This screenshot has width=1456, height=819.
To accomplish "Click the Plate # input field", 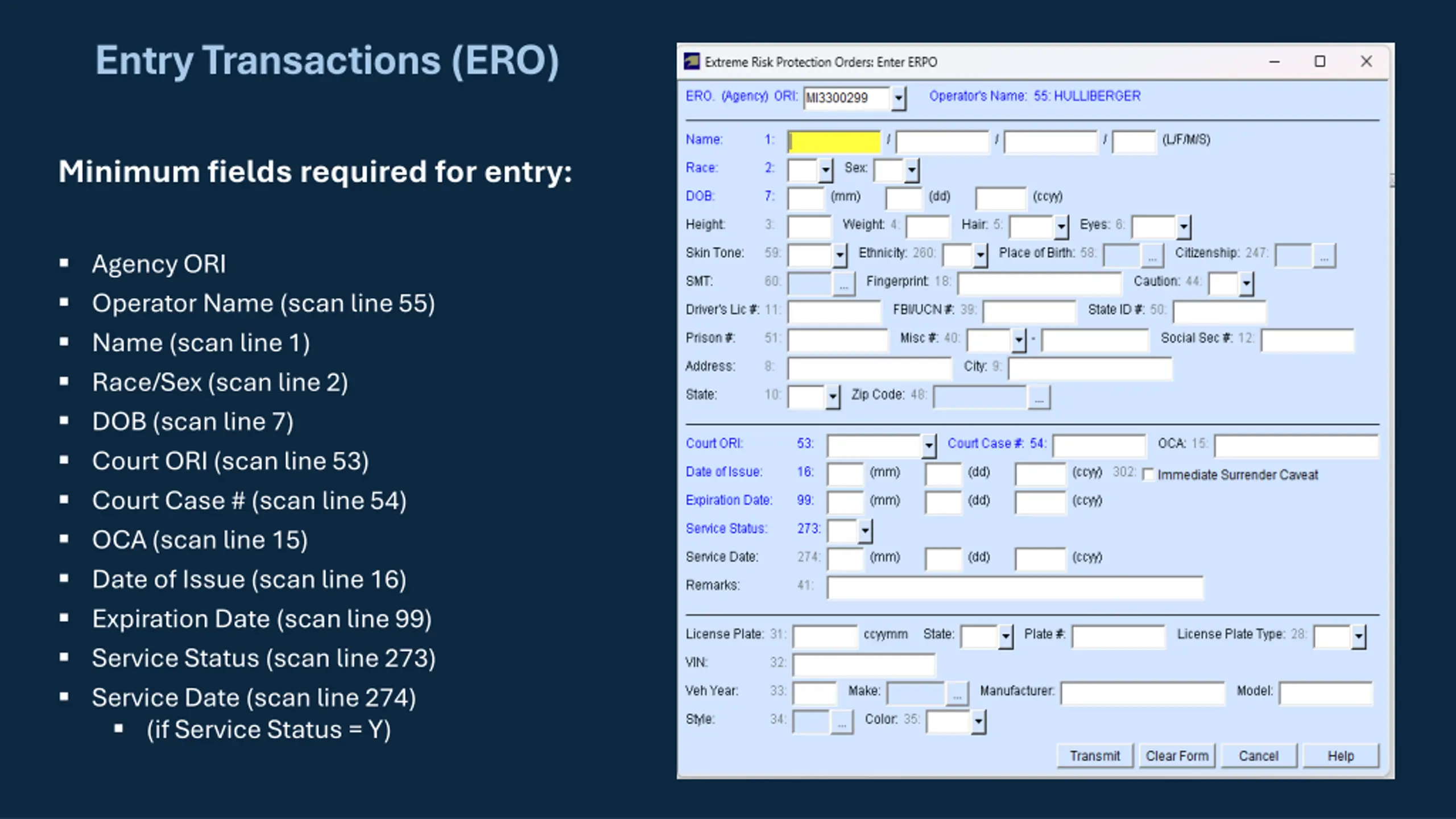I will (x=1119, y=637).
